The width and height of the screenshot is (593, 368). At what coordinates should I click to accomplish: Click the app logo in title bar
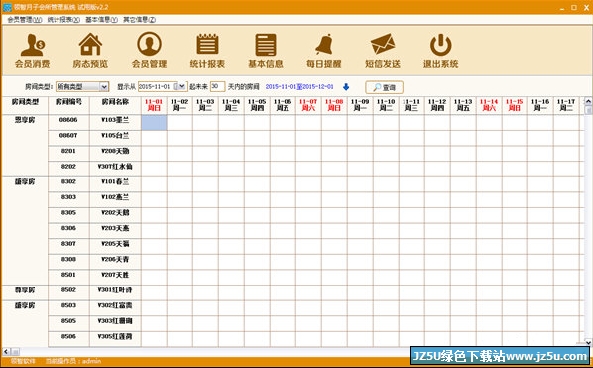coord(7,7)
